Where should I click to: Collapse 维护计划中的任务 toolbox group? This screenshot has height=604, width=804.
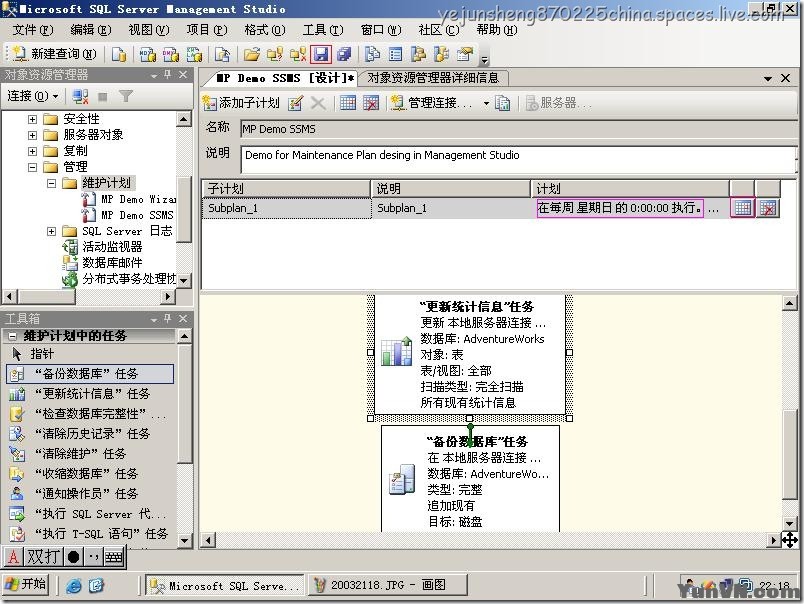click(12, 336)
